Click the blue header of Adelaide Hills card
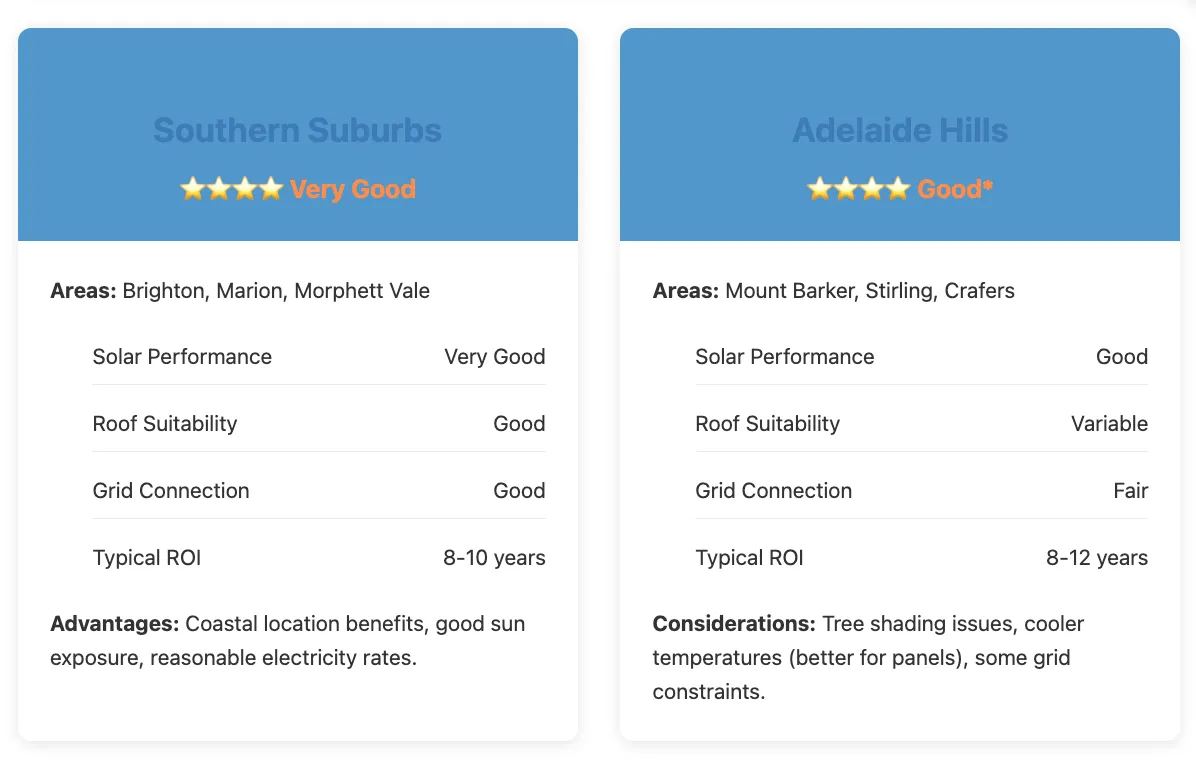Viewport: 1196px width, 760px height. (900, 134)
